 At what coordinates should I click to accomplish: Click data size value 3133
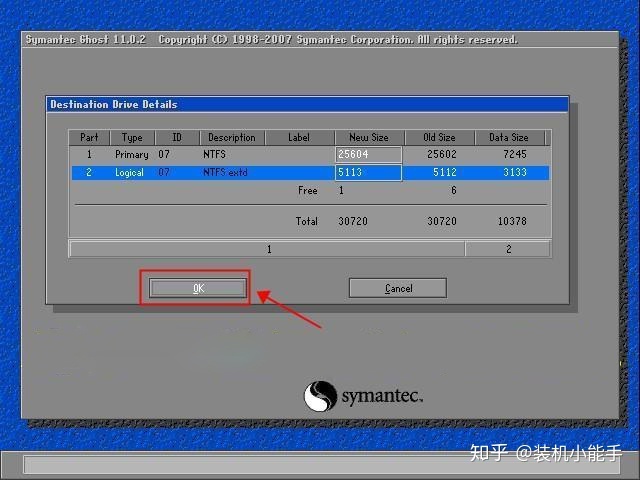point(515,172)
